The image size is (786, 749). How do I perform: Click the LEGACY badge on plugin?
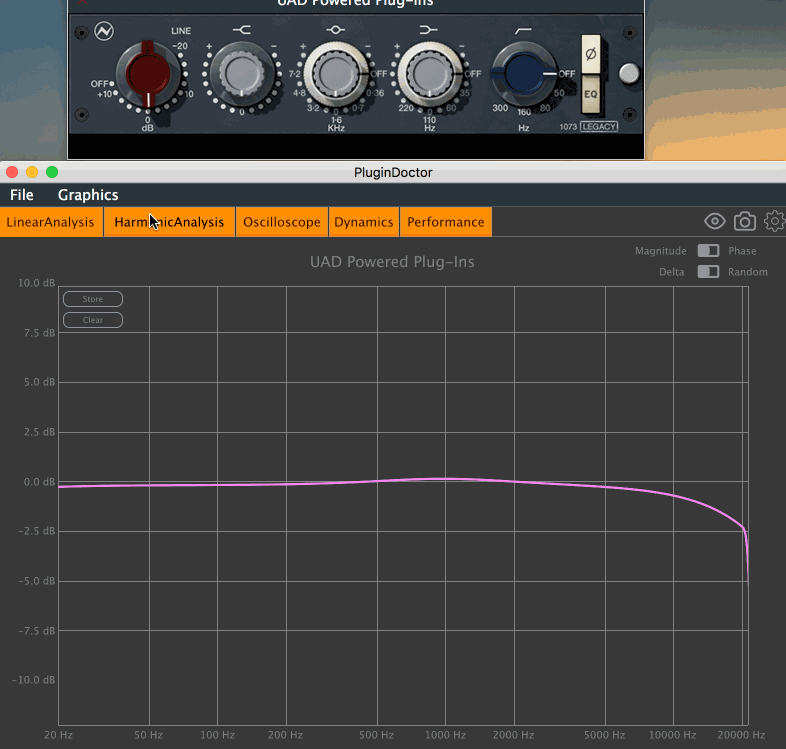599,126
